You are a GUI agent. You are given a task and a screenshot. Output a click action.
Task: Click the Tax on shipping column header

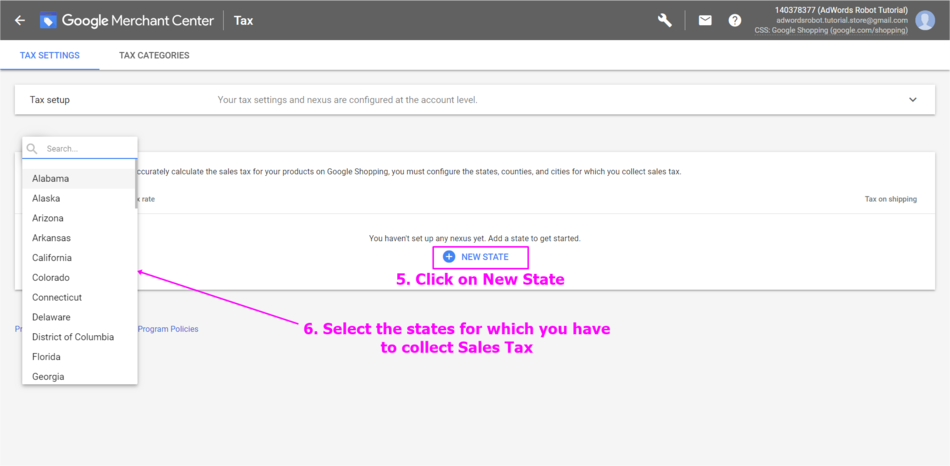[x=891, y=199]
